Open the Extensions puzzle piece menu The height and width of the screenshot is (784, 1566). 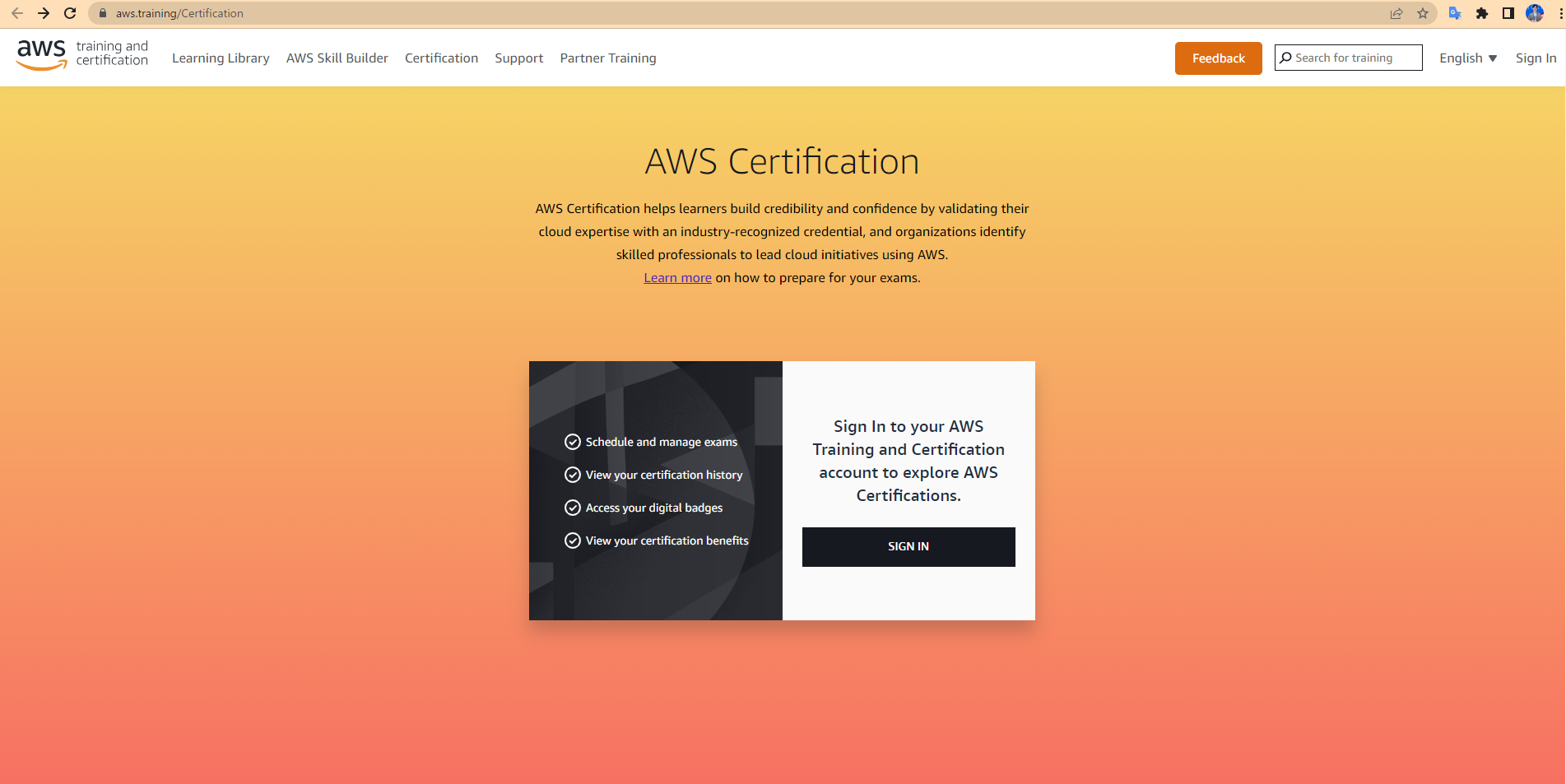[x=1482, y=13]
